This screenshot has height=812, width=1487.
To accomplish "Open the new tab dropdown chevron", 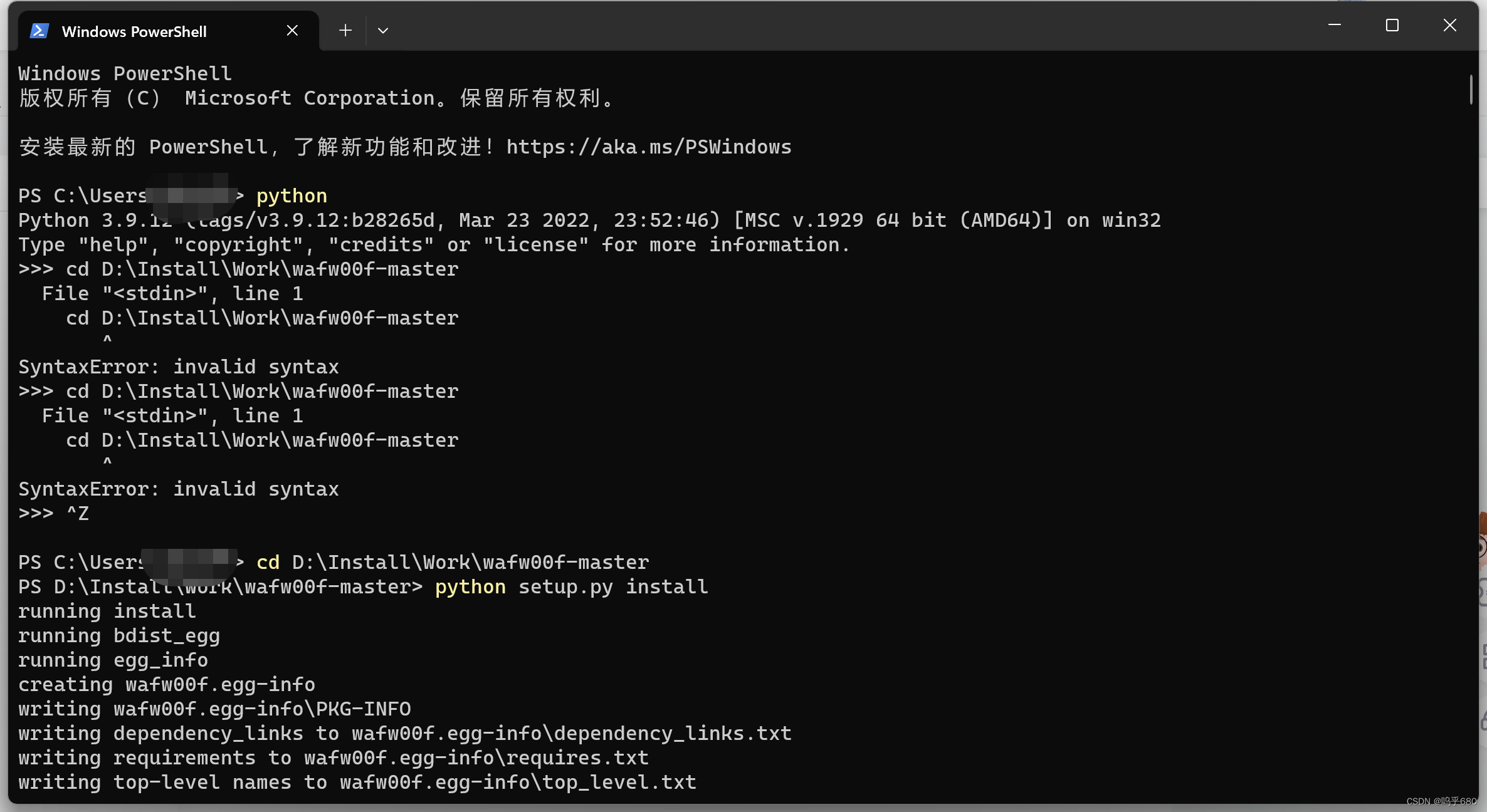I will pyautogui.click(x=383, y=30).
